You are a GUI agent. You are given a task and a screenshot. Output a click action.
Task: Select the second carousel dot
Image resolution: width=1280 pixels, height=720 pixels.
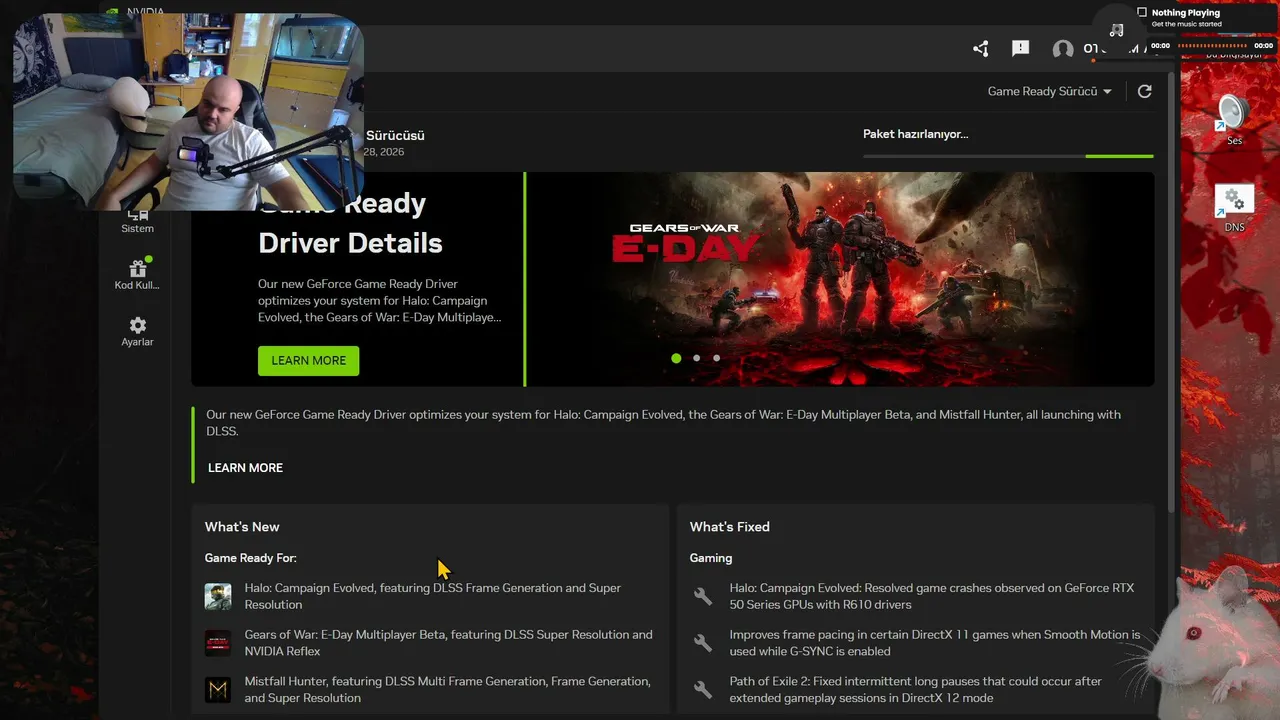(696, 358)
